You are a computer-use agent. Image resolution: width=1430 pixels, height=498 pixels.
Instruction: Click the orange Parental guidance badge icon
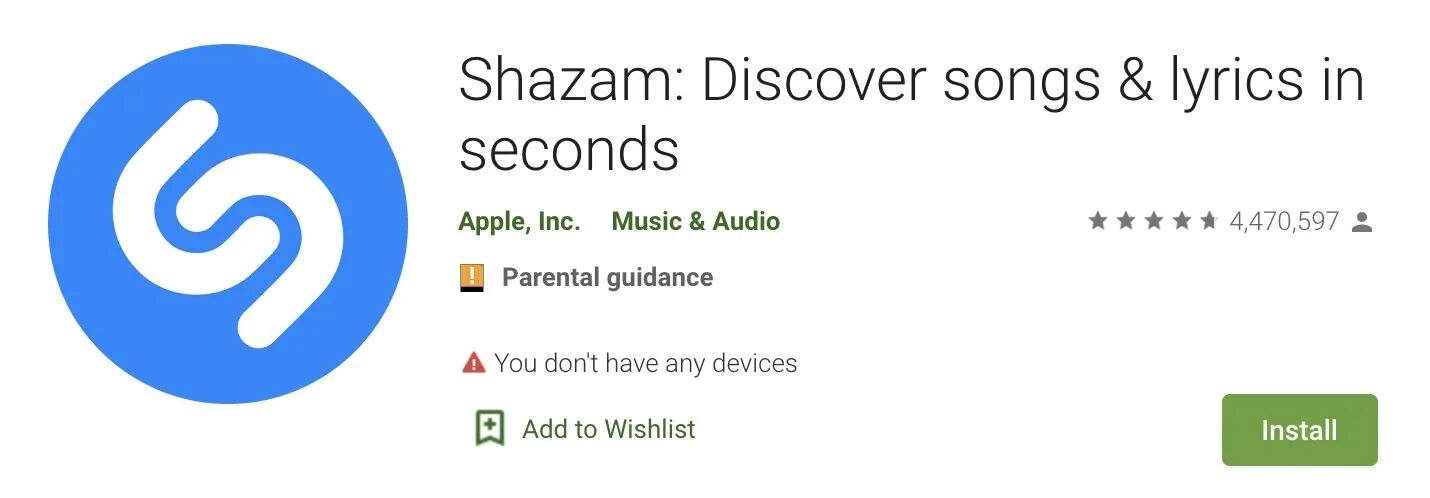pyautogui.click(x=472, y=277)
